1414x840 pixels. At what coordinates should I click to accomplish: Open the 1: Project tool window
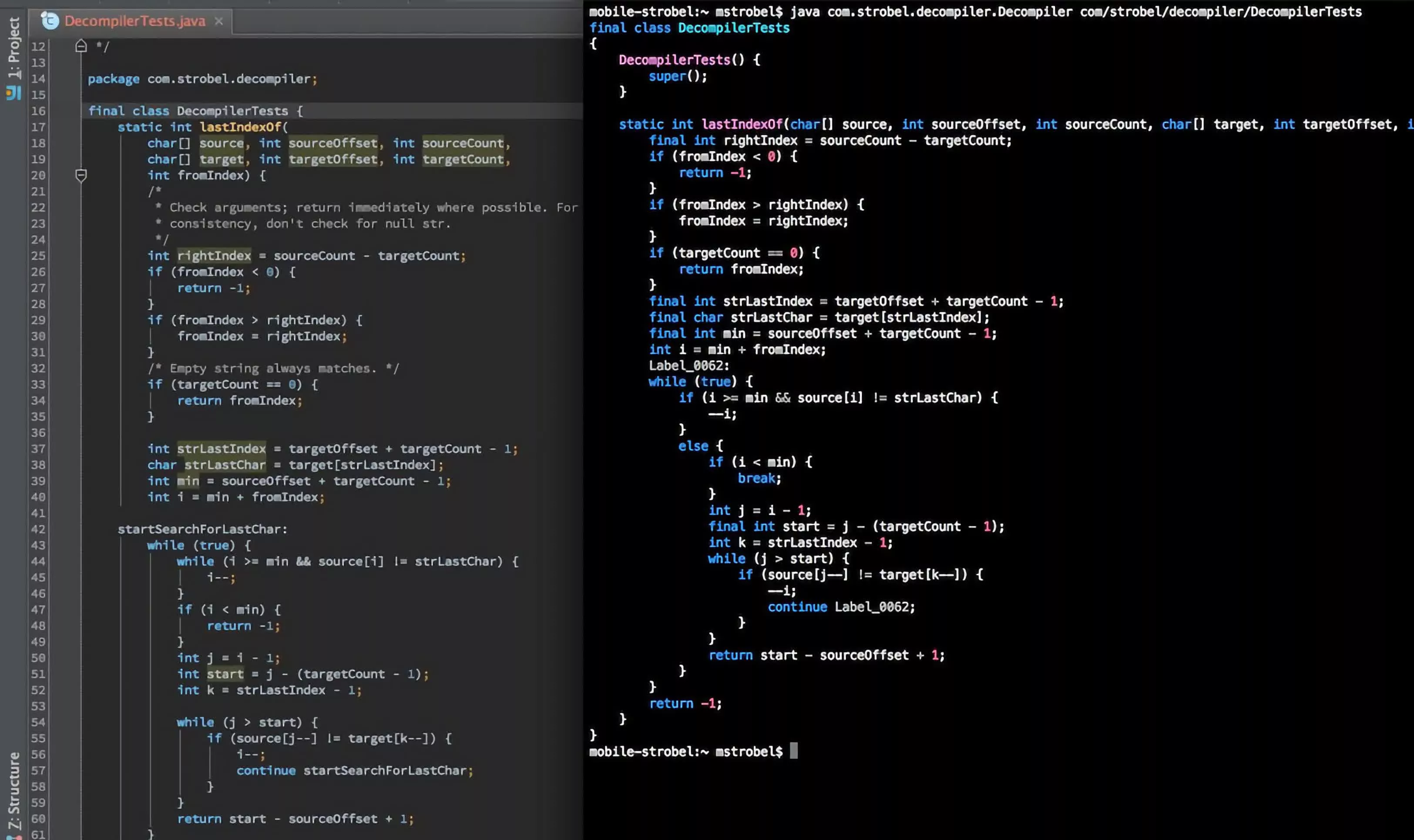(x=13, y=47)
